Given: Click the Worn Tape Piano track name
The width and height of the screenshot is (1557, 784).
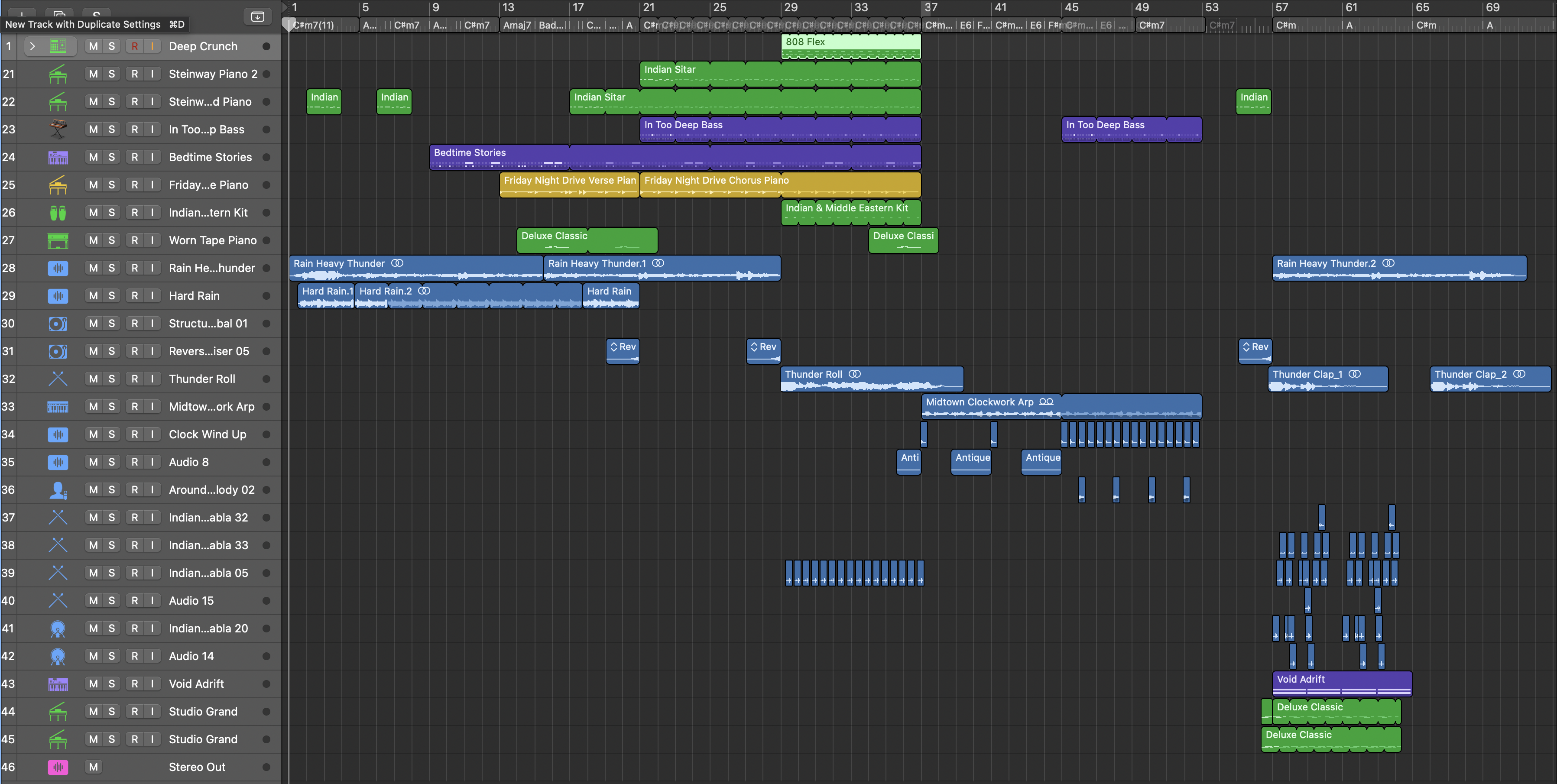Looking at the screenshot, I should coord(213,240).
